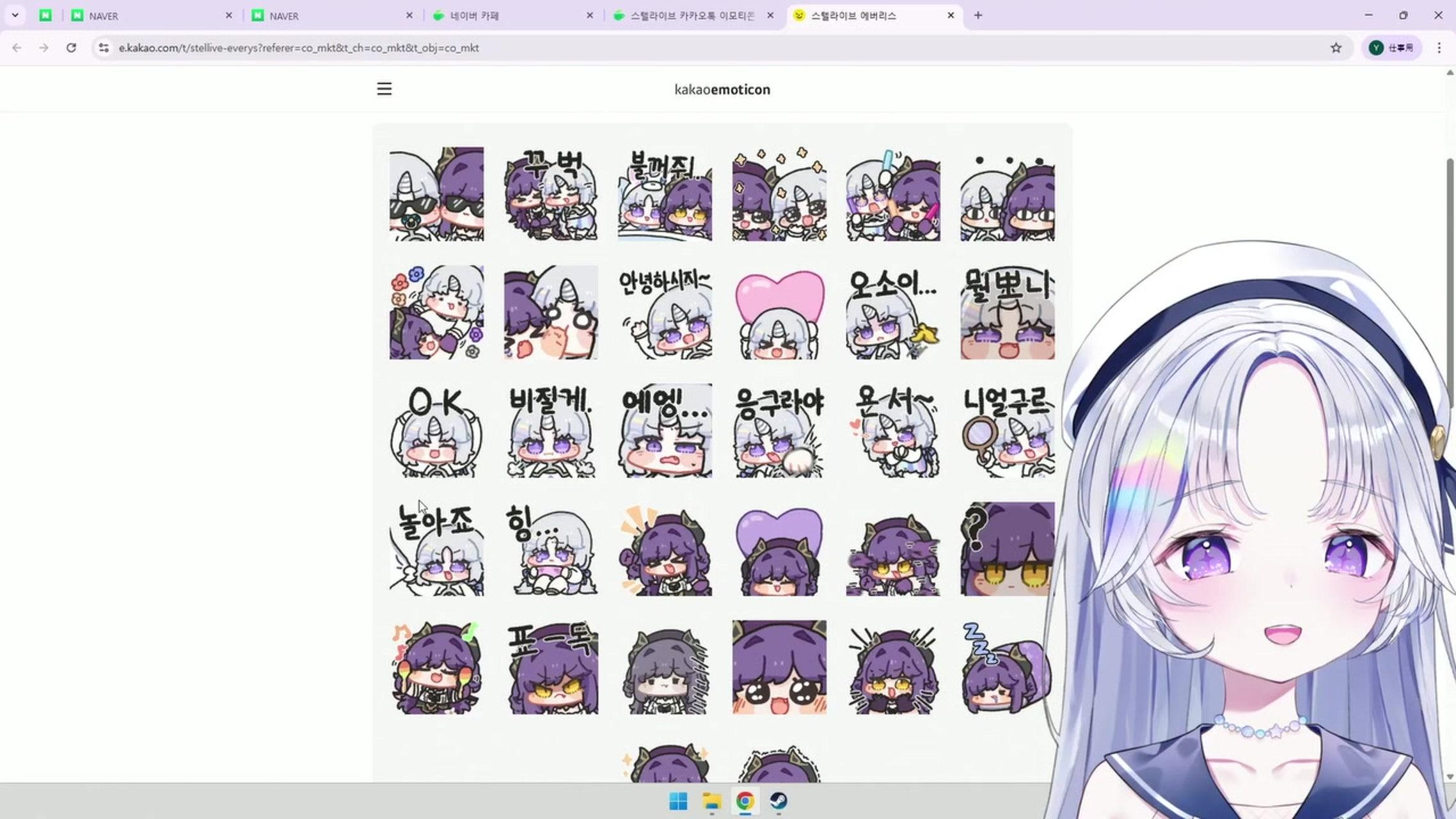Close the 네이버 카페 tab
This screenshot has height=819, width=1456.
click(x=590, y=15)
